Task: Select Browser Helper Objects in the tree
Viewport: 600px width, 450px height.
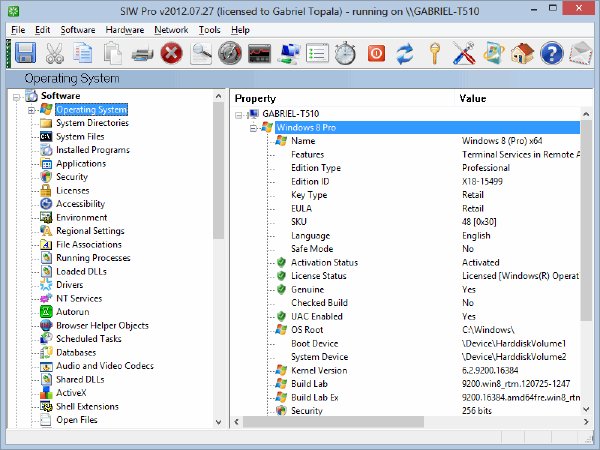Action: click(102, 326)
